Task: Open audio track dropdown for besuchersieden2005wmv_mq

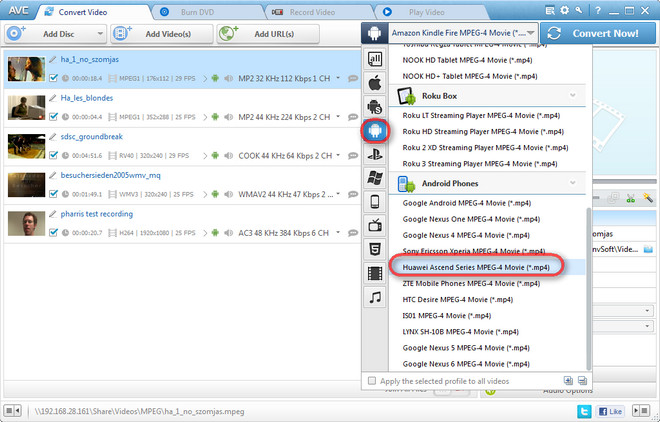Action: (x=338, y=194)
